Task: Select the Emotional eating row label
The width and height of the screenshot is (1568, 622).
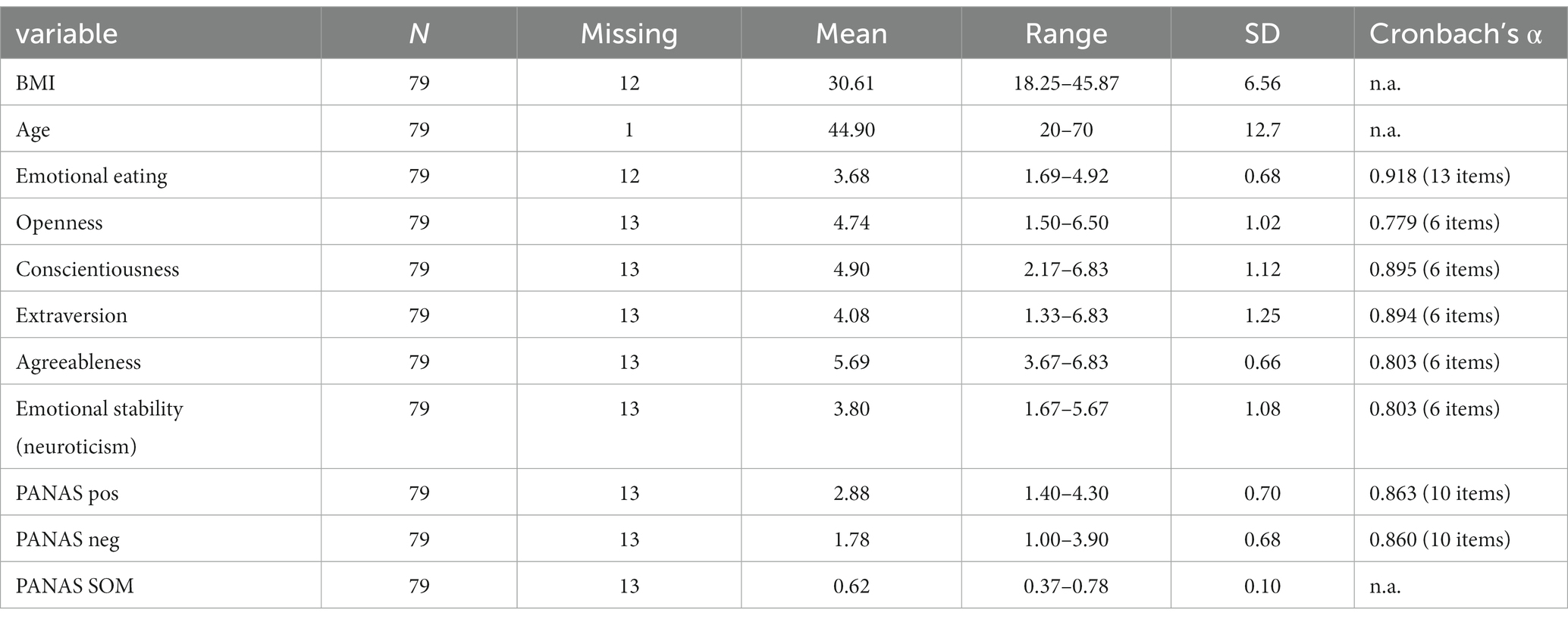Action: tap(92, 176)
